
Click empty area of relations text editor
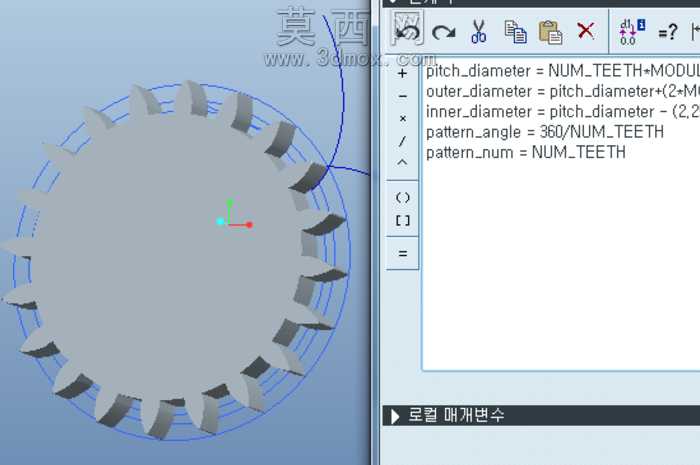(x=561, y=268)
